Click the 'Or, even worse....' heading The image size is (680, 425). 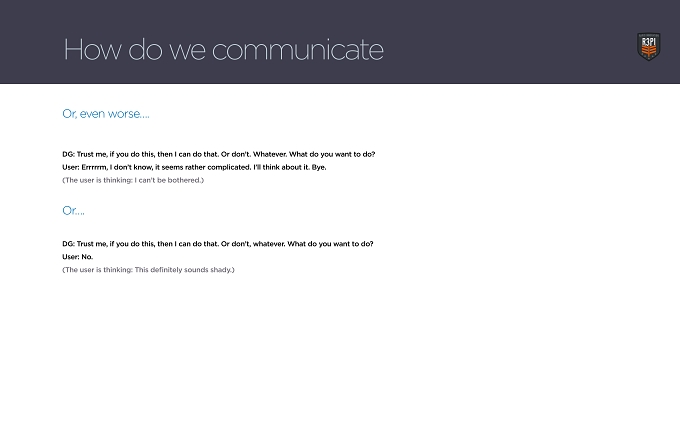tap(106, 114)
